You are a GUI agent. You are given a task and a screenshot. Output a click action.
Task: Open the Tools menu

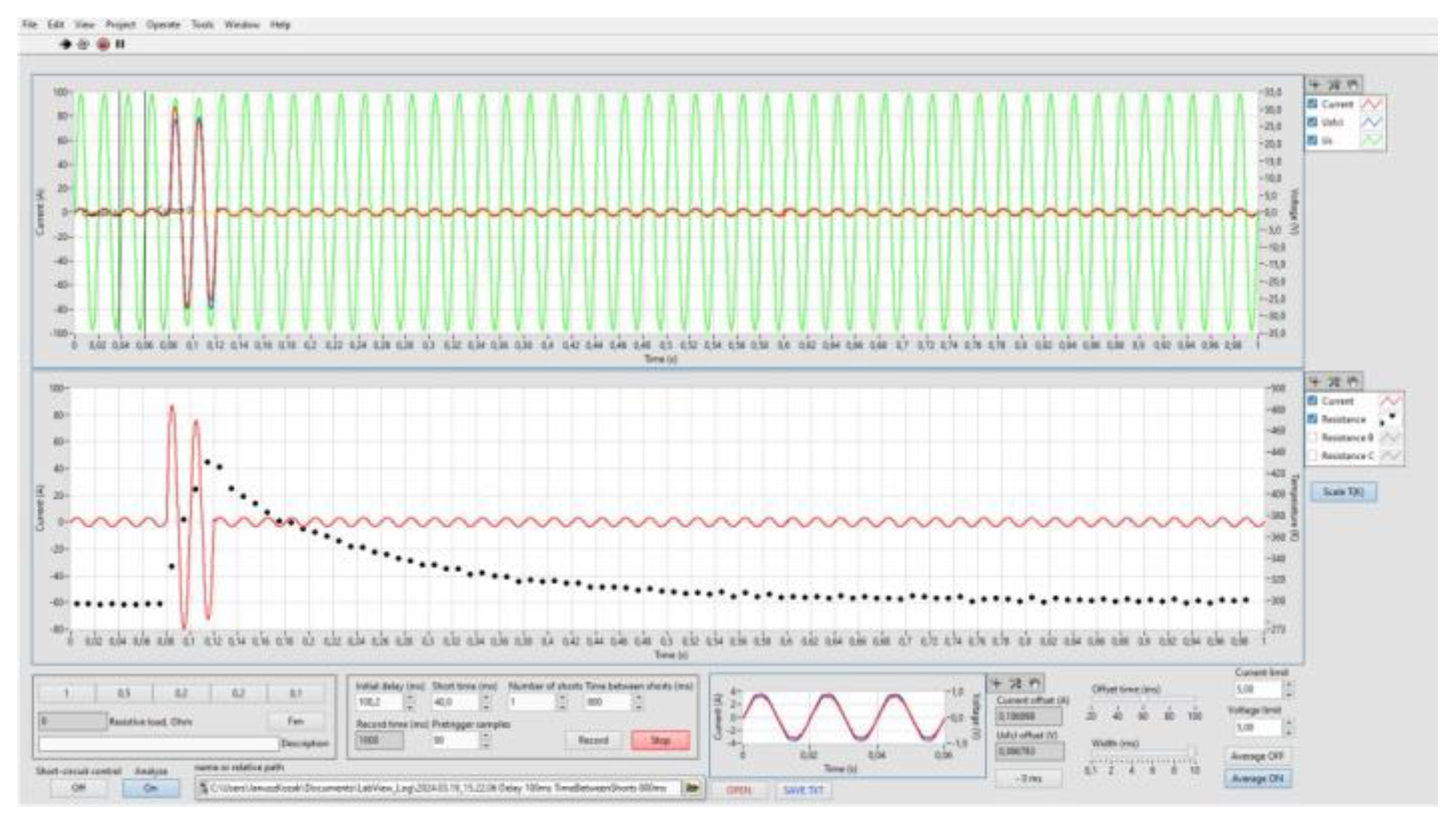pyautogui.click(x=202, y=25)
